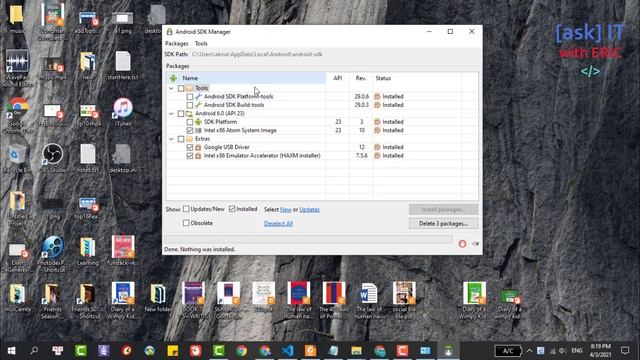Viewport: 640px width, 360px height.
Task: Click the Delete 3 packages button
Action: pyautogui.click(x=443, y=224)
